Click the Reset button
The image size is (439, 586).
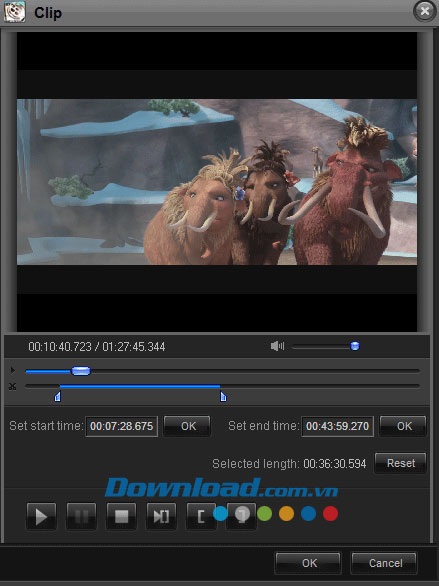click(x=401, y=463)
